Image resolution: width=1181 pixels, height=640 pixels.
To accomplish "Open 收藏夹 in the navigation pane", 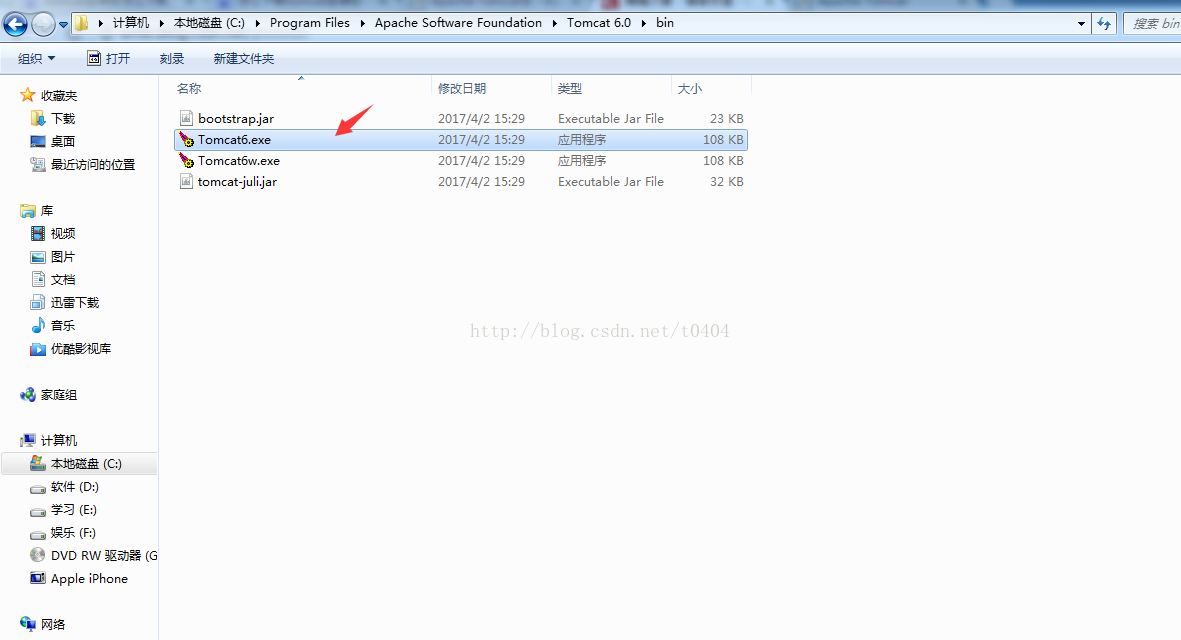I will coord(59,96).
